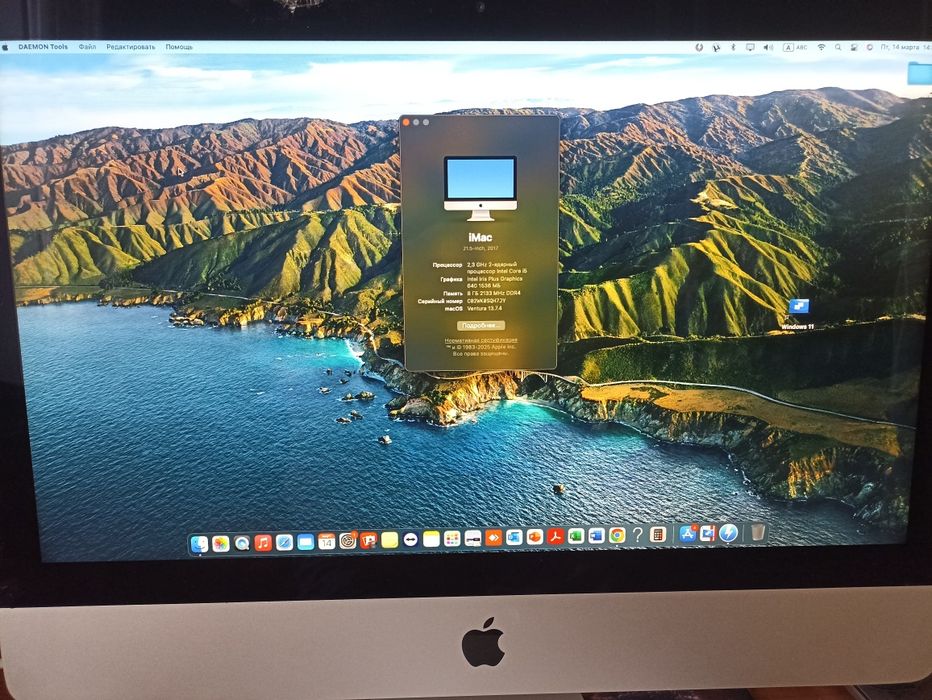Open Bluetooth status in menu bar
This screenshot has height=700, width=932.
click(733, 47)
